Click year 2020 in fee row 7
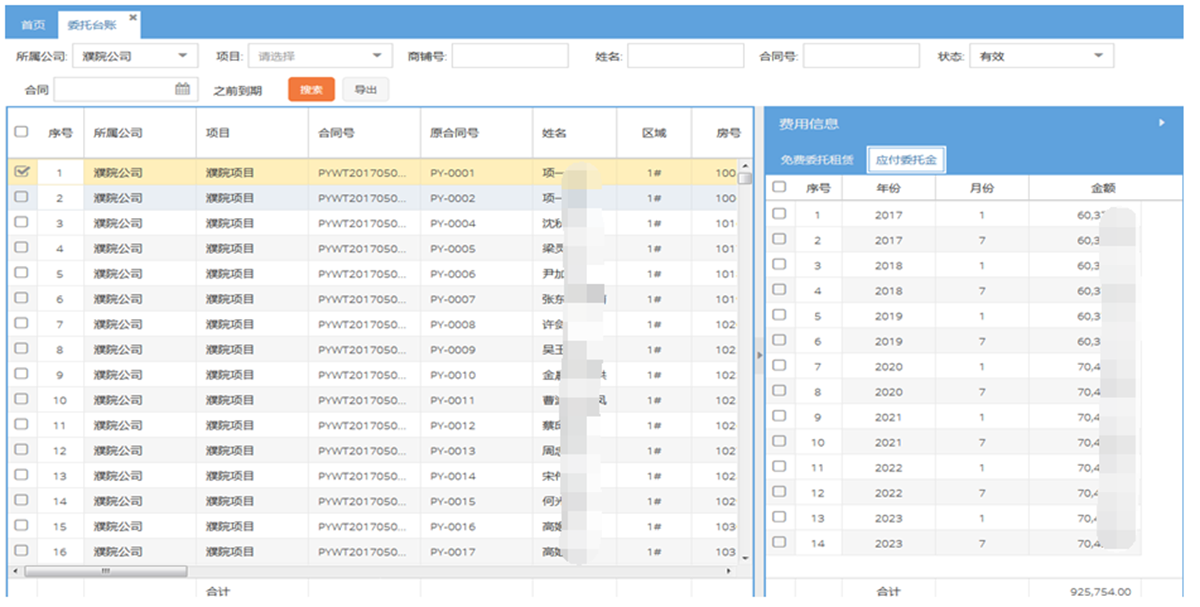Viewport: 1200px width, 607px height. tap(888, 366)
